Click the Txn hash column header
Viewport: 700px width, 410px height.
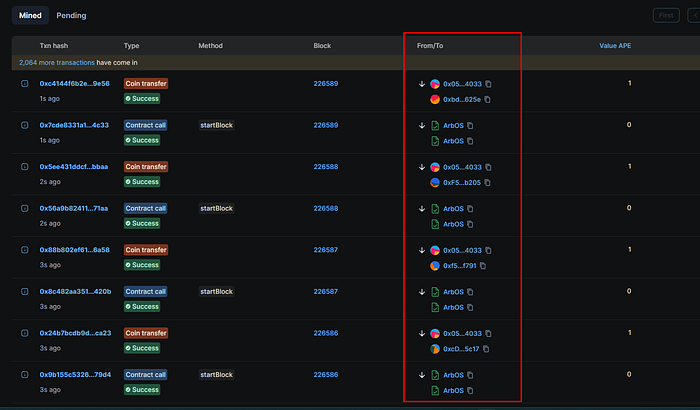(54, 46)
